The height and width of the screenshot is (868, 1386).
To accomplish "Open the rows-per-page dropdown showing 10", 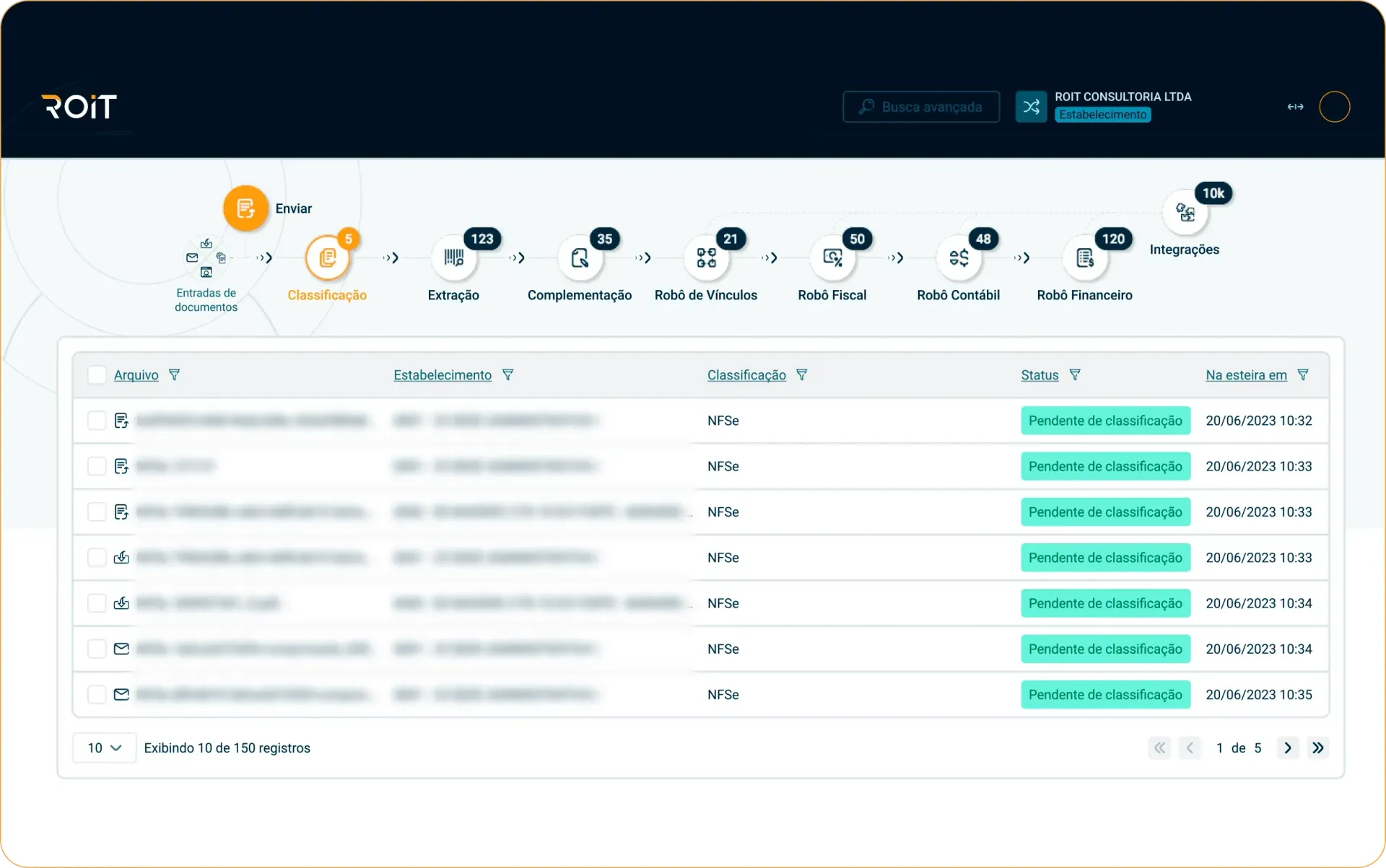I will [x=105, y=748].
